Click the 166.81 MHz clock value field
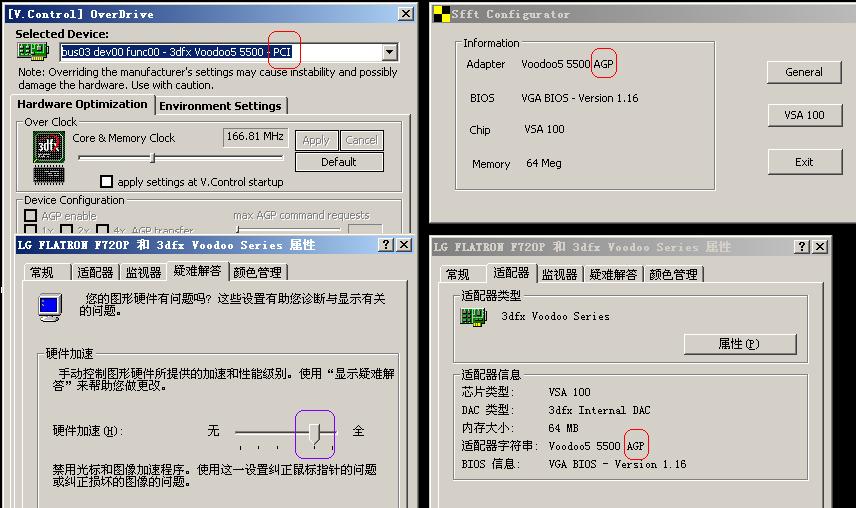Screen dimensions: 856x508 coord(254,137)
